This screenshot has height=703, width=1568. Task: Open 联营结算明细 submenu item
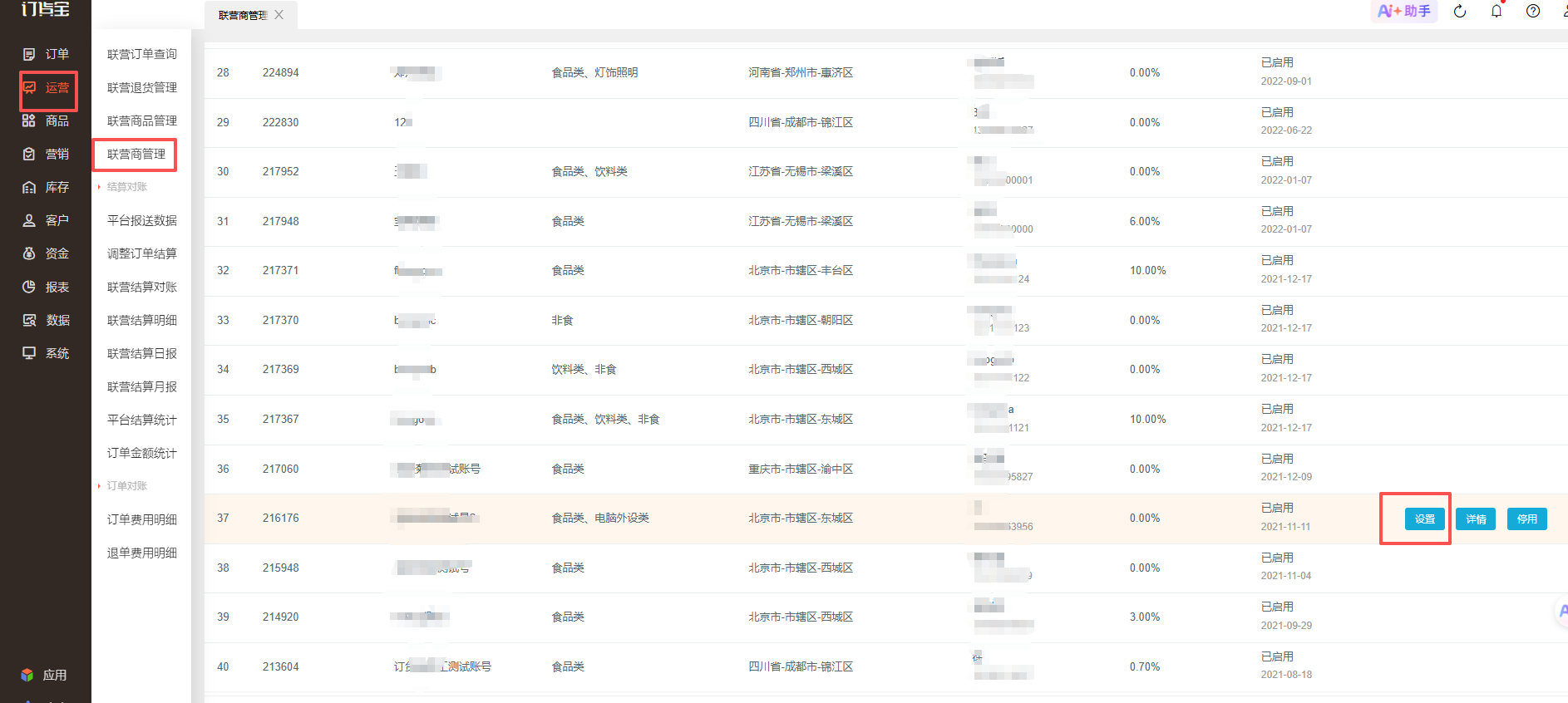pyautogui.click(x=142, y=320)
